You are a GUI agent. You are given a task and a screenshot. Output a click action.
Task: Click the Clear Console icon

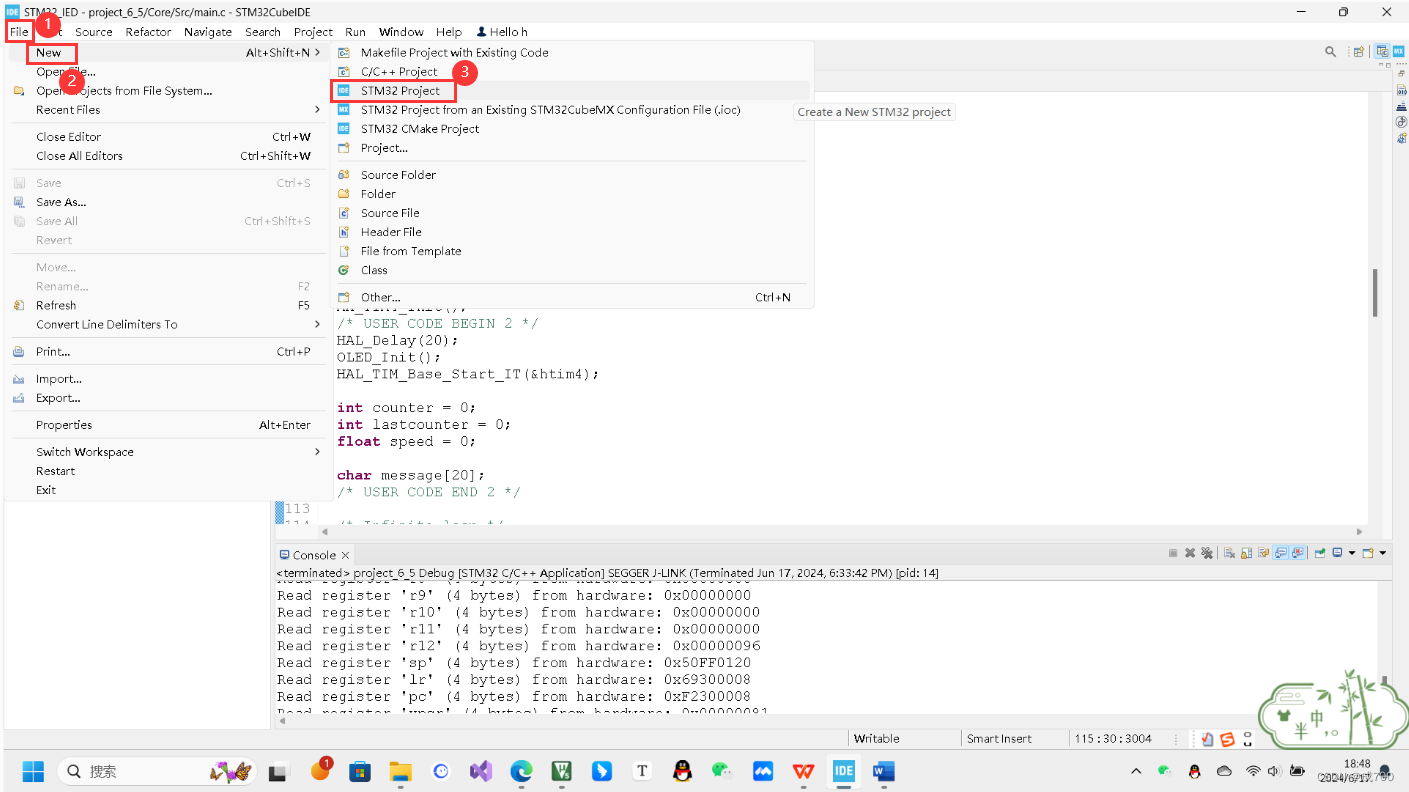click(x=1229, y=553)
